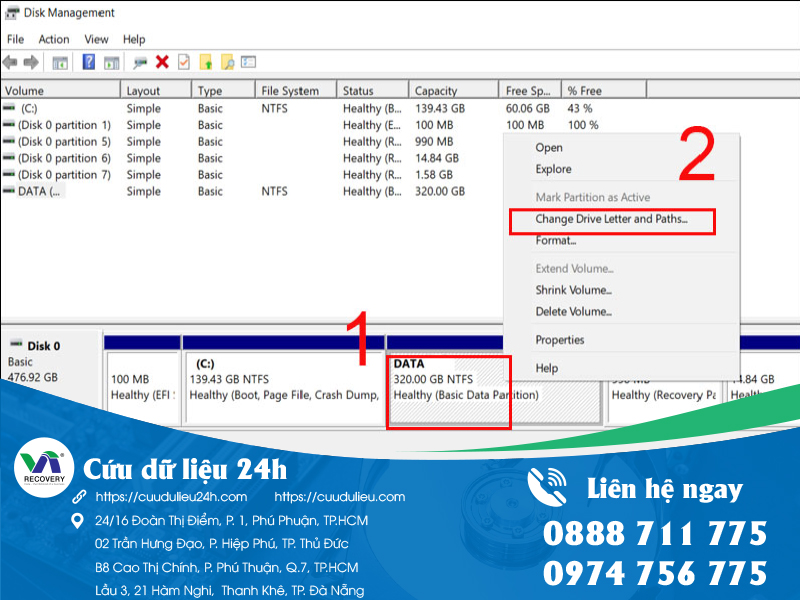Viewport: 800px width, 600px height.
Task: Click the folder with green arrow icon
Action: point(206,62)
